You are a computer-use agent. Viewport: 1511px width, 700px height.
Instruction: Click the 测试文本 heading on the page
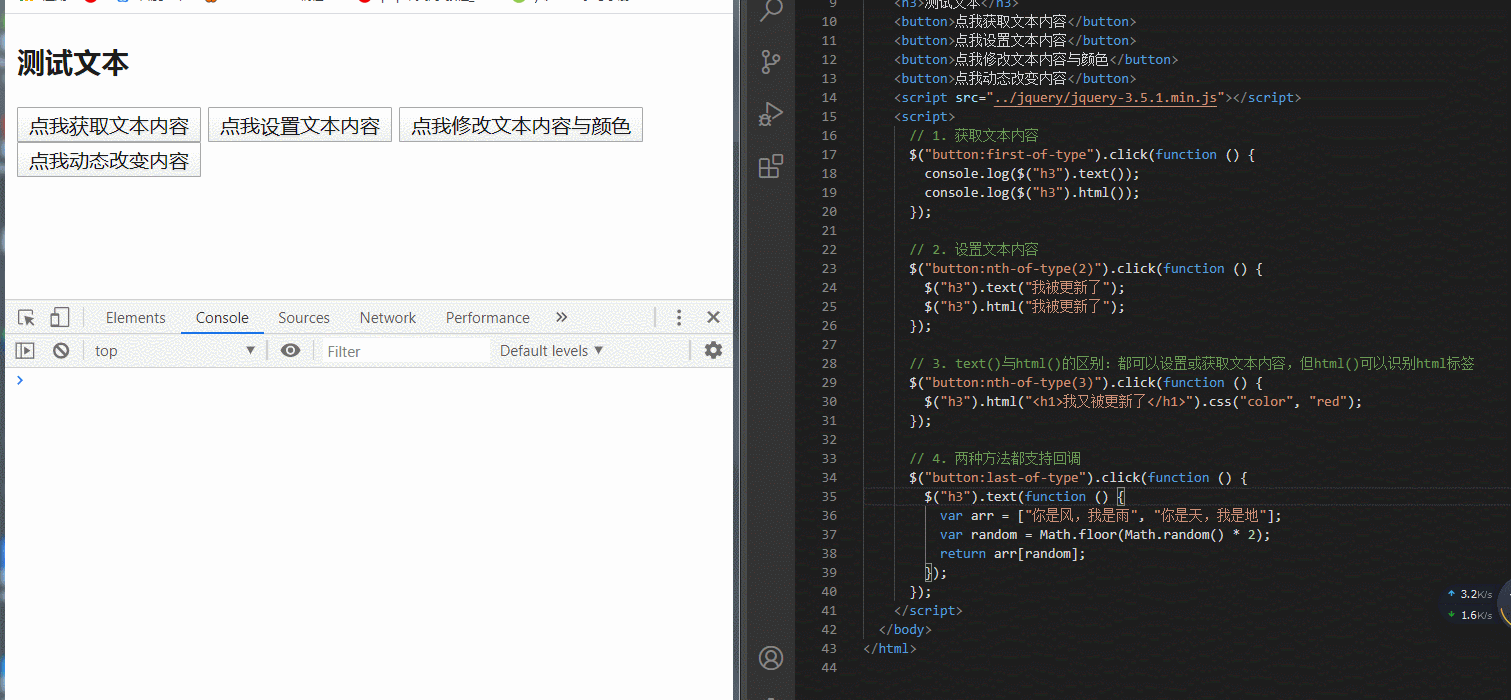(73, 64)
